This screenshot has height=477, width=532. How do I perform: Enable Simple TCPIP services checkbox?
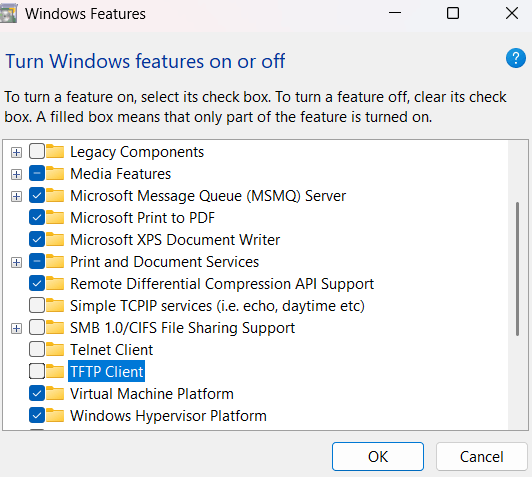37,305
